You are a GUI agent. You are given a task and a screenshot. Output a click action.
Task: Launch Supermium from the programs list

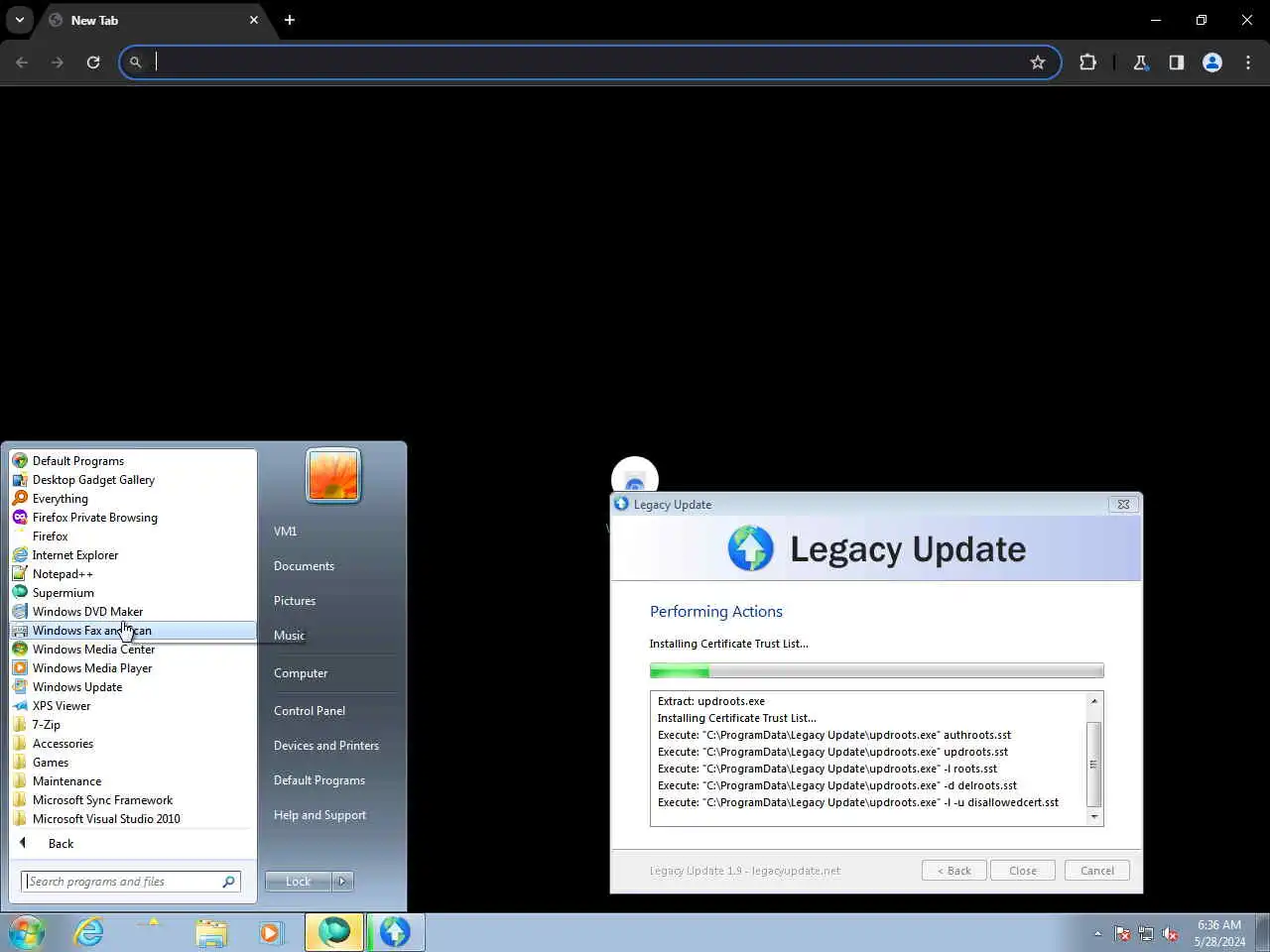(x=133, y=593)
